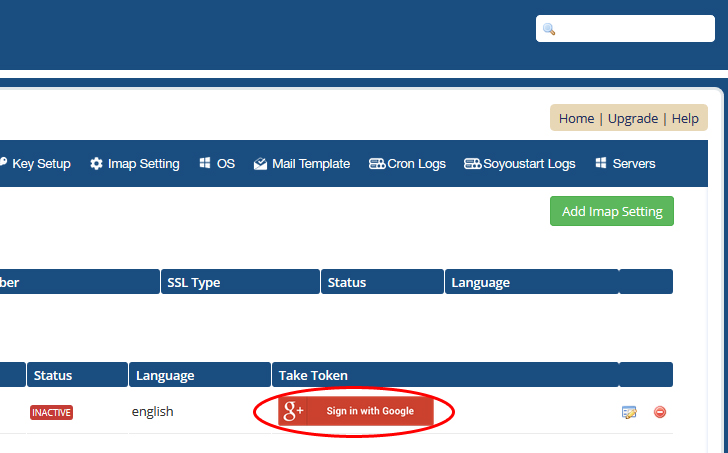Follow the Upgrade link
This screenshot has height=453, width=728.
633,118
